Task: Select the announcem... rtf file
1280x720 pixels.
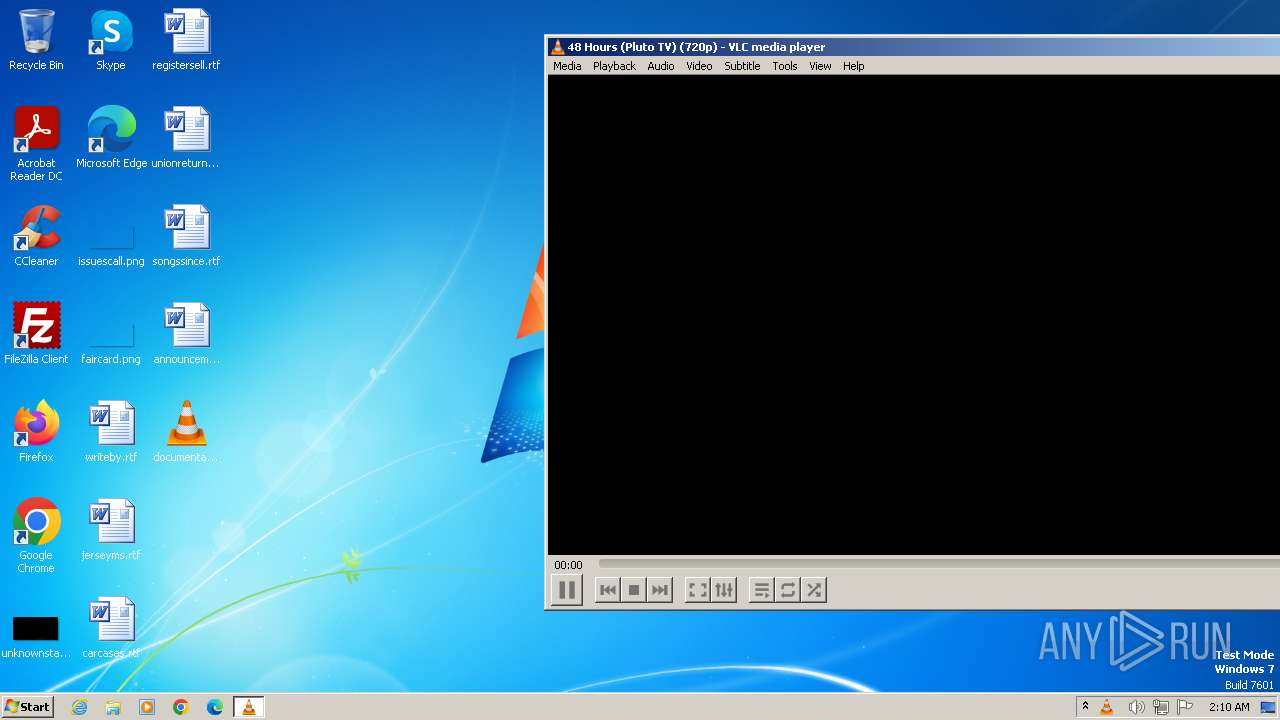Action: pos(186,334)
